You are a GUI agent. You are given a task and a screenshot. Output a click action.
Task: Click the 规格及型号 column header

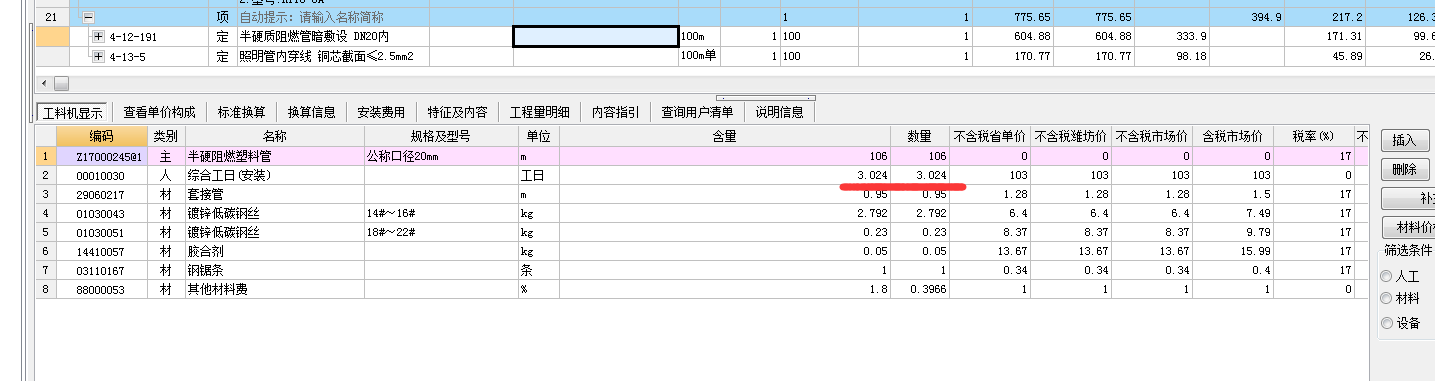pyautogui.click(x=441, y=136)
